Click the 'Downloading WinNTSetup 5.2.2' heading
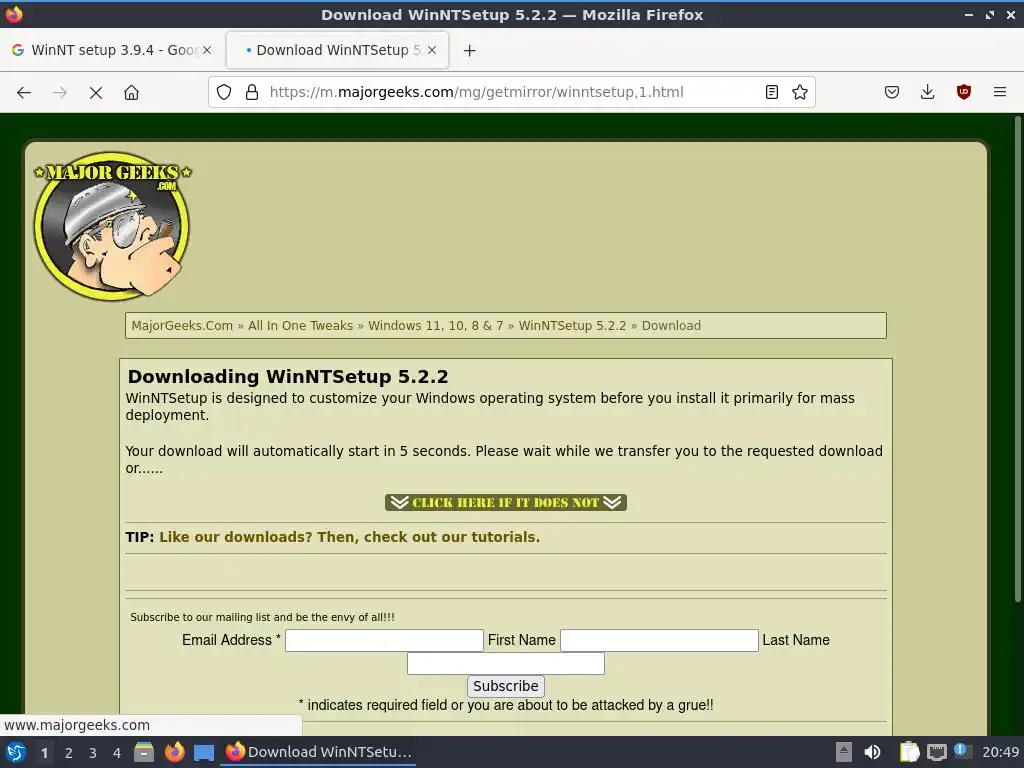The width and height of the screenshot is (1024, 768). point(288,377)
